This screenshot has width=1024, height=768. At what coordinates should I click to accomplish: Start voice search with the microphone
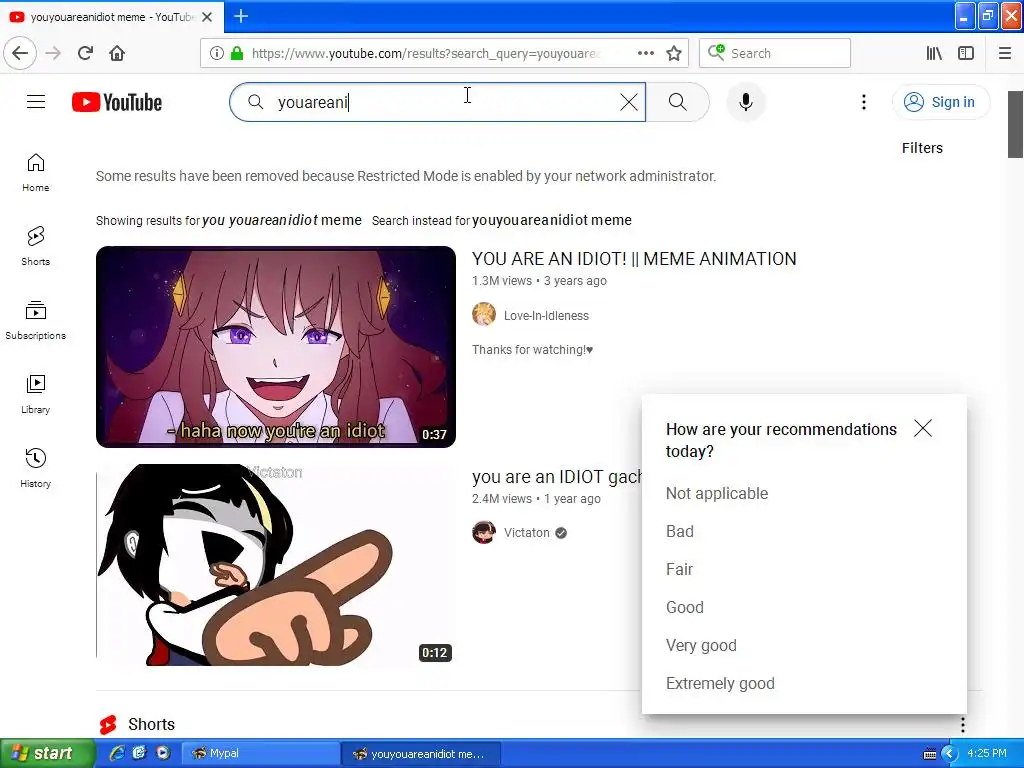click(x=746, y=102)
